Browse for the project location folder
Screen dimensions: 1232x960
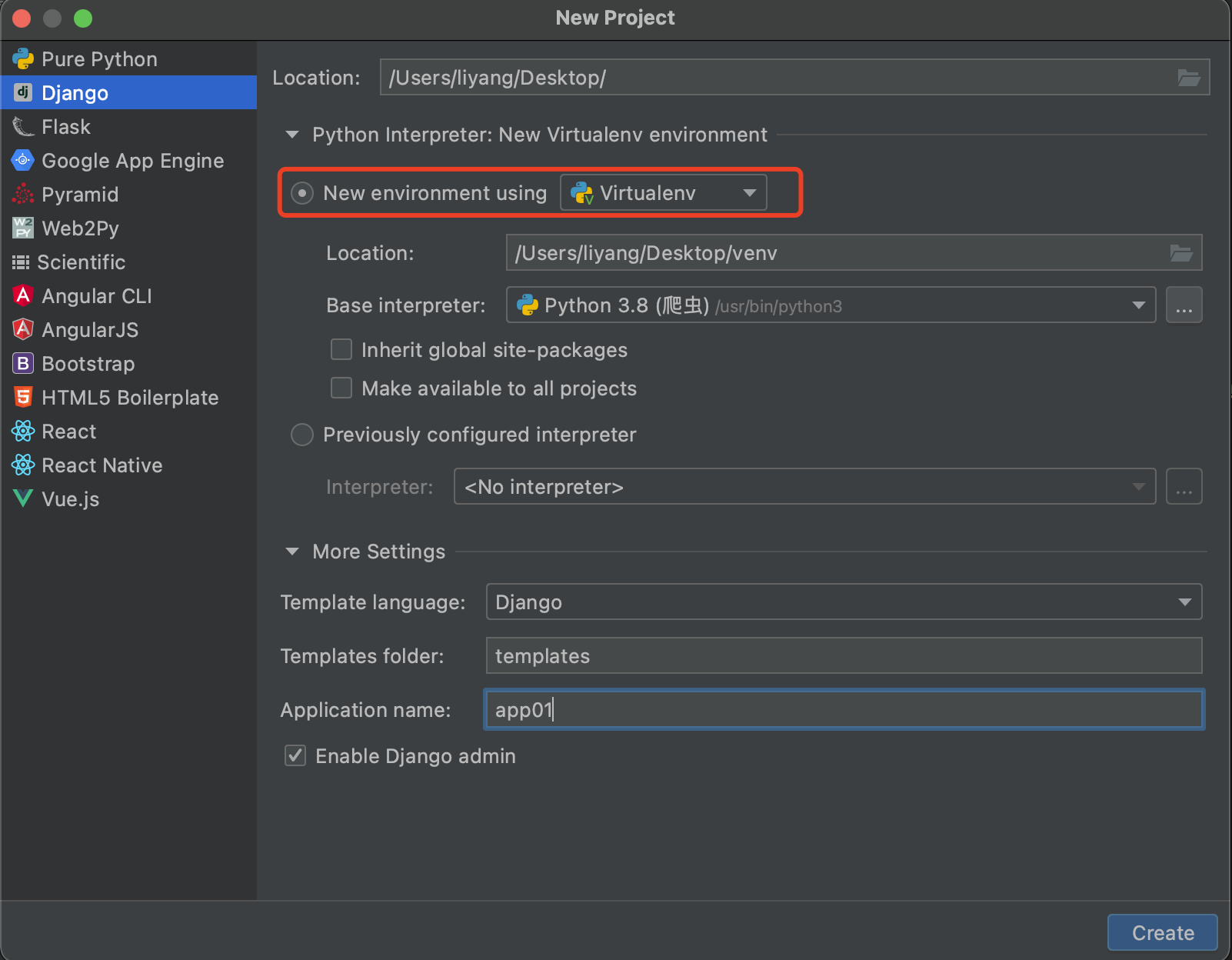click(1189, 78)
